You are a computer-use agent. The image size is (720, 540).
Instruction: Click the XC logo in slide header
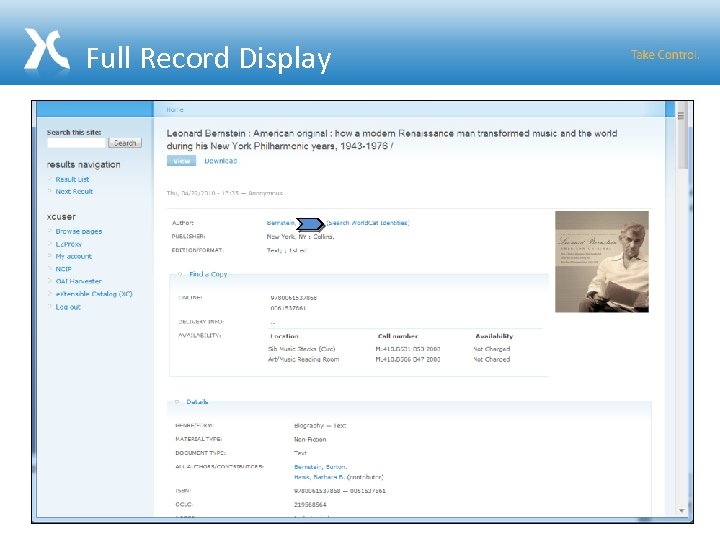pyautogui.click(x=46, y=49)
